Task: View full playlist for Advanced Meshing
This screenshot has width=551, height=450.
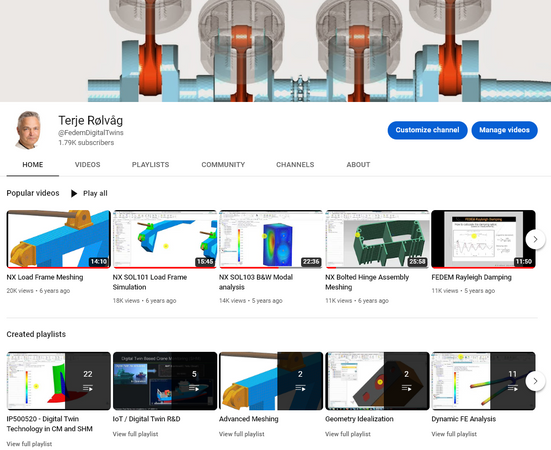Action: click(241, 434)
